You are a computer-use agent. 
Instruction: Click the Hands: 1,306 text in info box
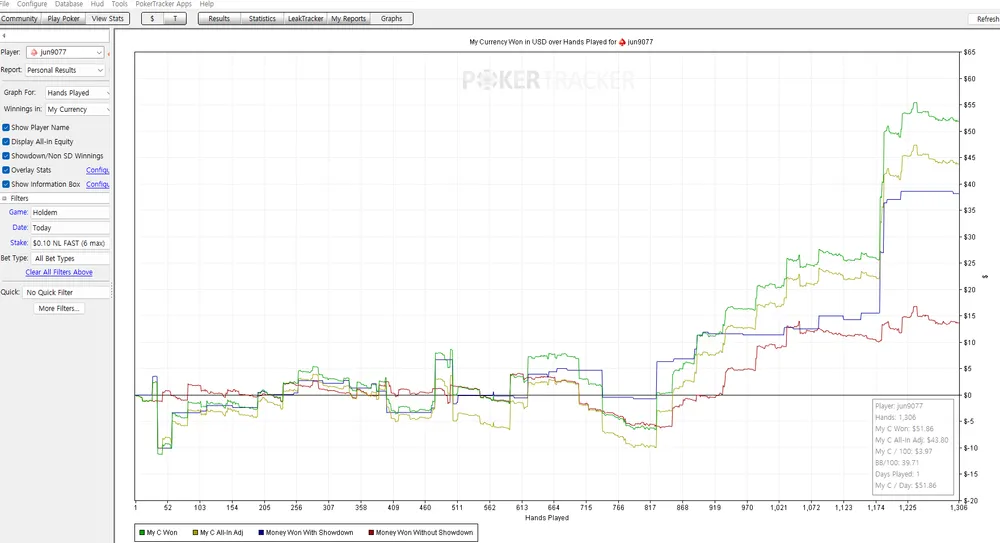[896, 417]
